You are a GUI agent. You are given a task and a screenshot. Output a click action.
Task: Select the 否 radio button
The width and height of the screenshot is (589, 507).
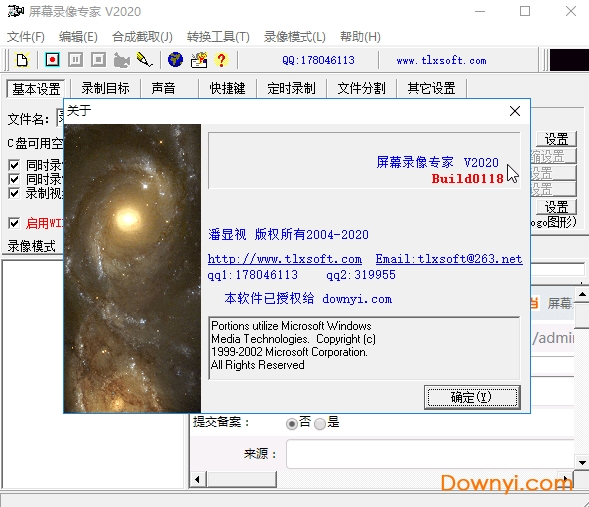coord(291,424)
